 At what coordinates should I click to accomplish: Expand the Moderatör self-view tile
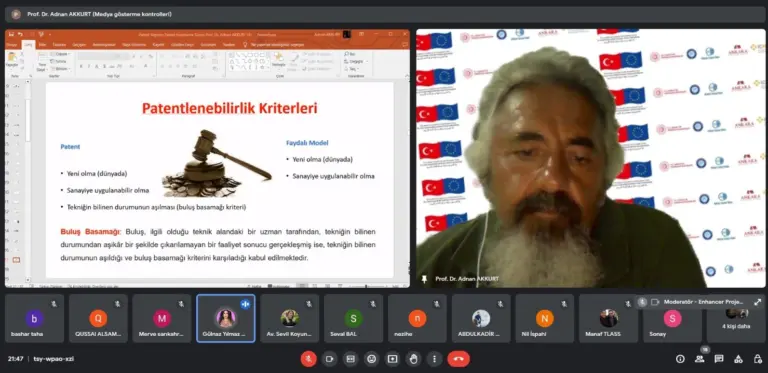tap(758, 302)
